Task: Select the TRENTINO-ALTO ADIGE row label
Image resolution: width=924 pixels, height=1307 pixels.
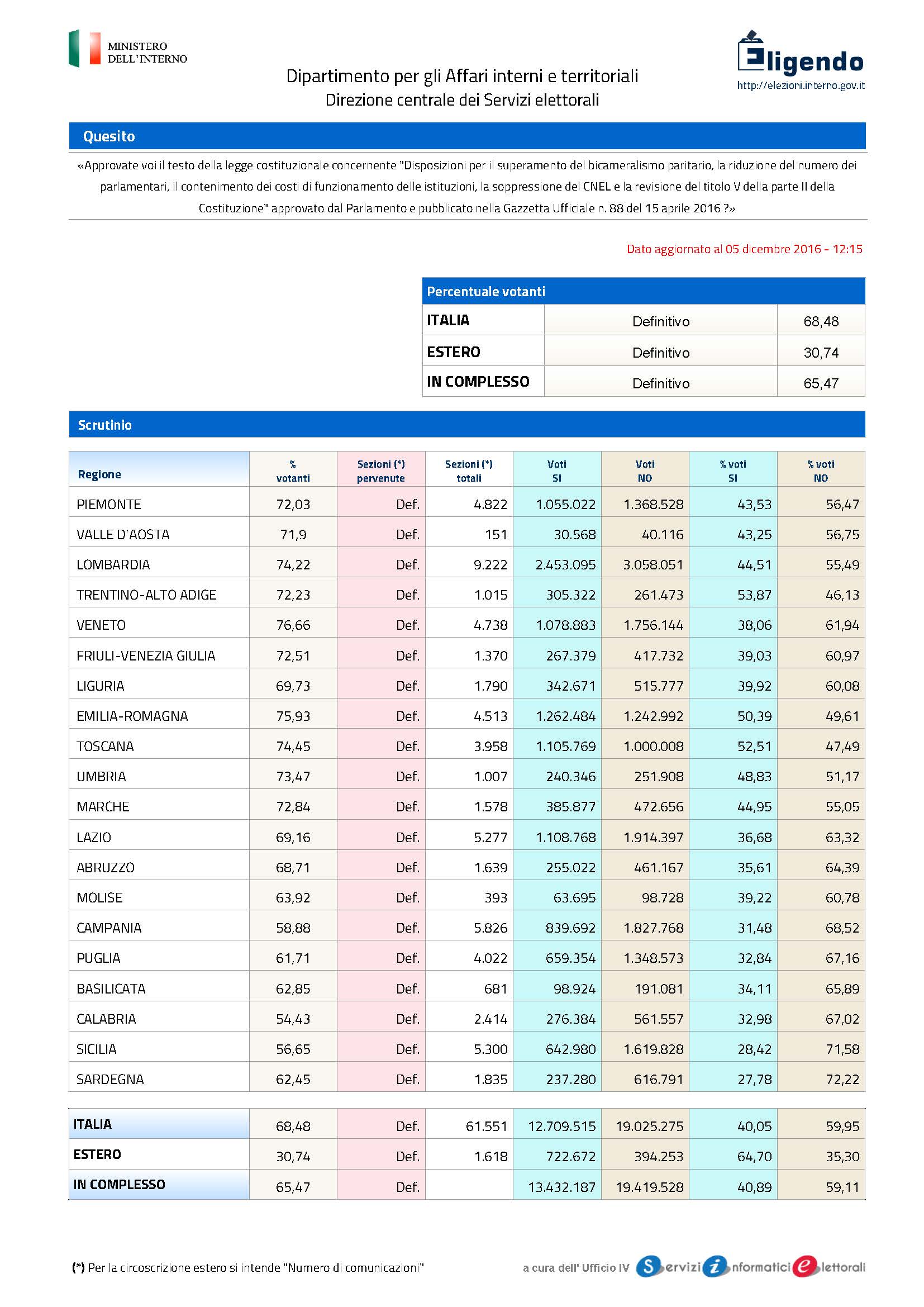Action: pos(146,595)
